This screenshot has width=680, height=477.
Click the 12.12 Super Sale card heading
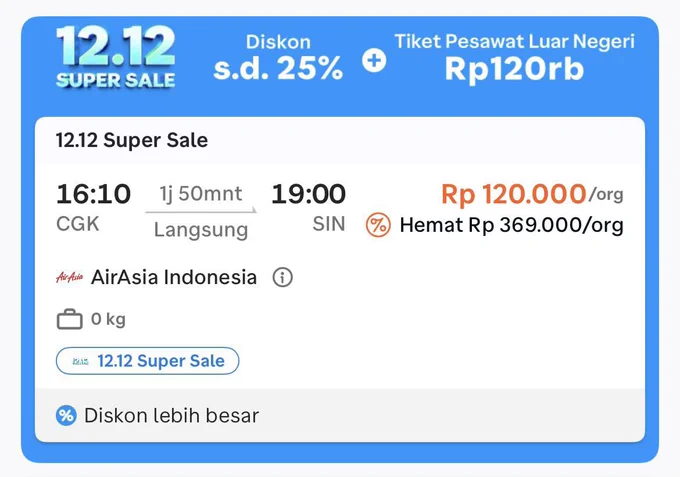tap(132, 140)
